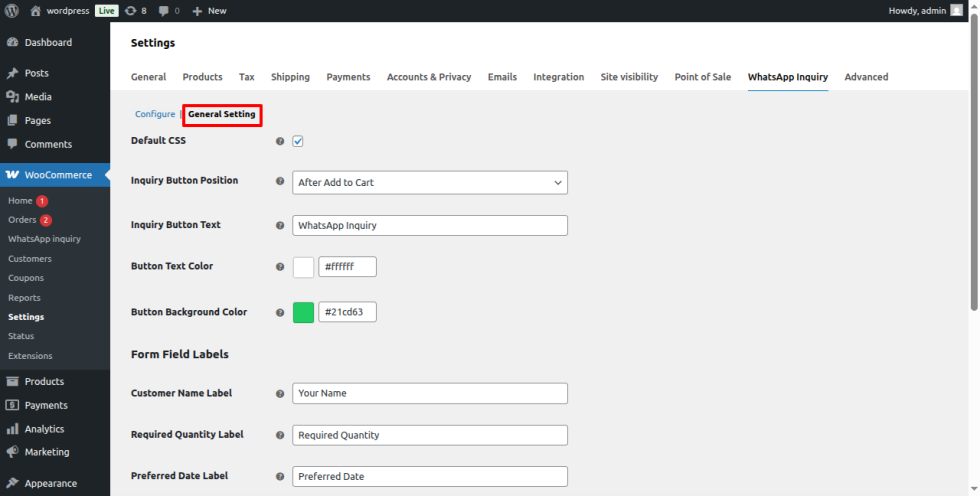Screen dimensions: 980x496
Task: Select the WhatsApp Inquiry tab
Action: click(x=788, y=77)
